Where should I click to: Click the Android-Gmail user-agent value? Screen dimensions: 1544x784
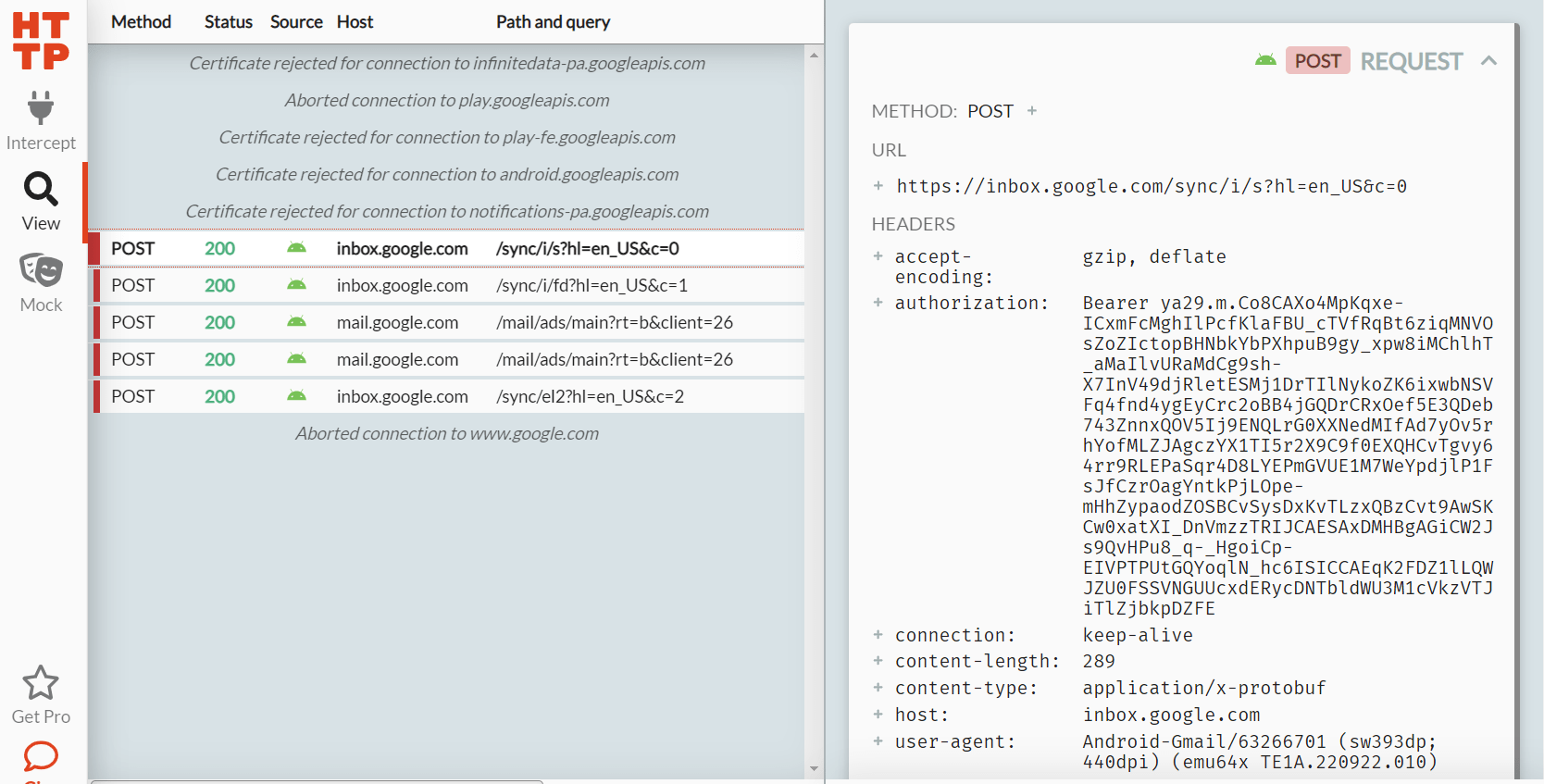(x=1260, y=752)
